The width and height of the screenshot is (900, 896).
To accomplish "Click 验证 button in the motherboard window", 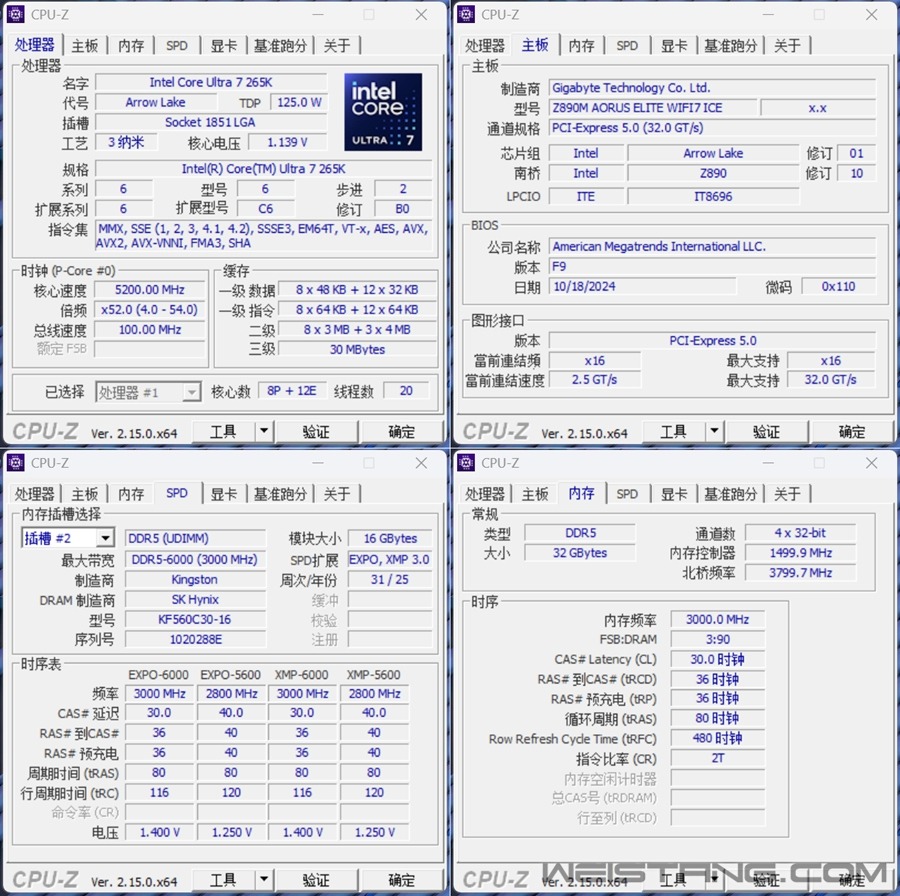I will click(767, 431).
